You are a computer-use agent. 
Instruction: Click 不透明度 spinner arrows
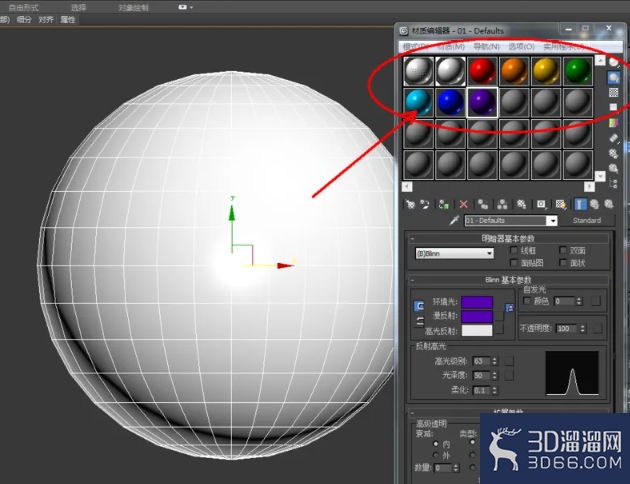583,329
